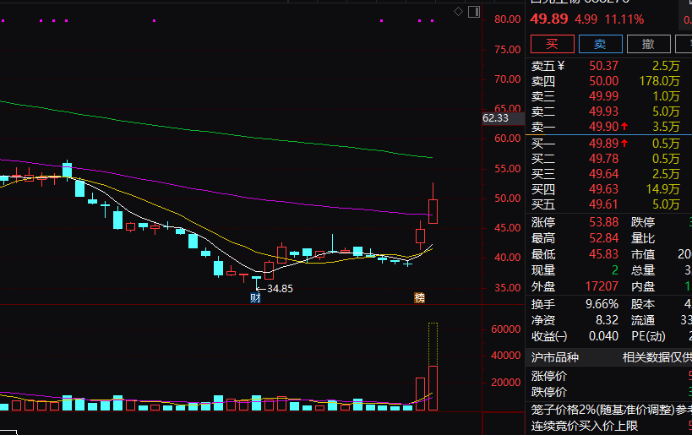Viewport: 693px width, 436px height.
Task: Click the red arrow beside 卖一 price
Action: (x=624, y=127)
